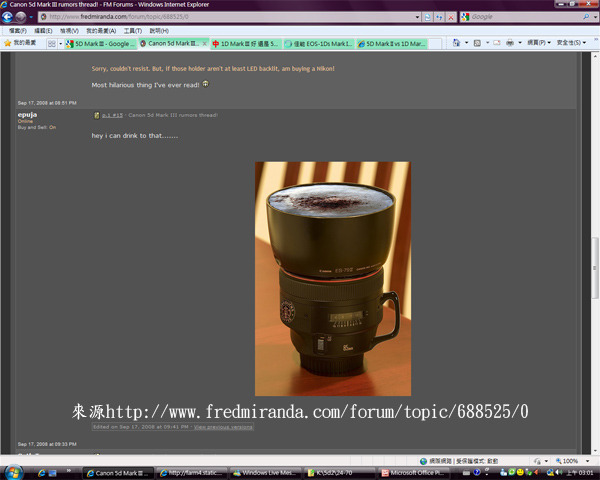Click the post icon next to 'p.1 #15'
The height and width of the screenshot is (480, 600).
tap(97, 115)
